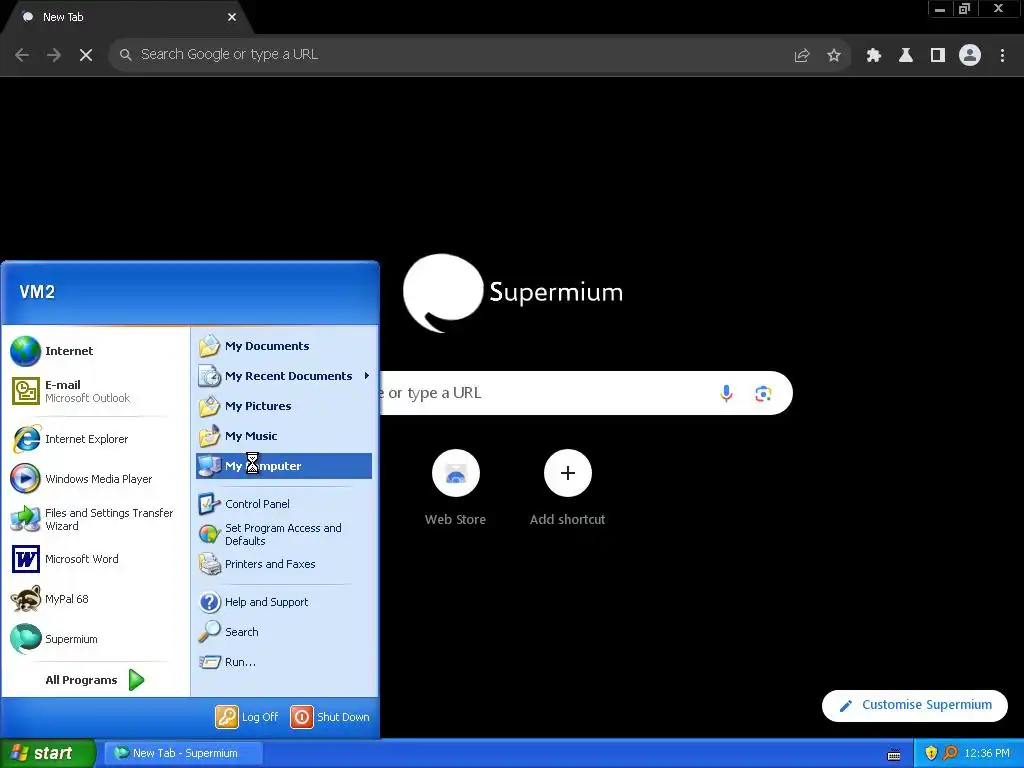The image size is (1024, 768).
Task: Stop page loading with X icon
Action: pyautogui.click(x=86, y=55)
